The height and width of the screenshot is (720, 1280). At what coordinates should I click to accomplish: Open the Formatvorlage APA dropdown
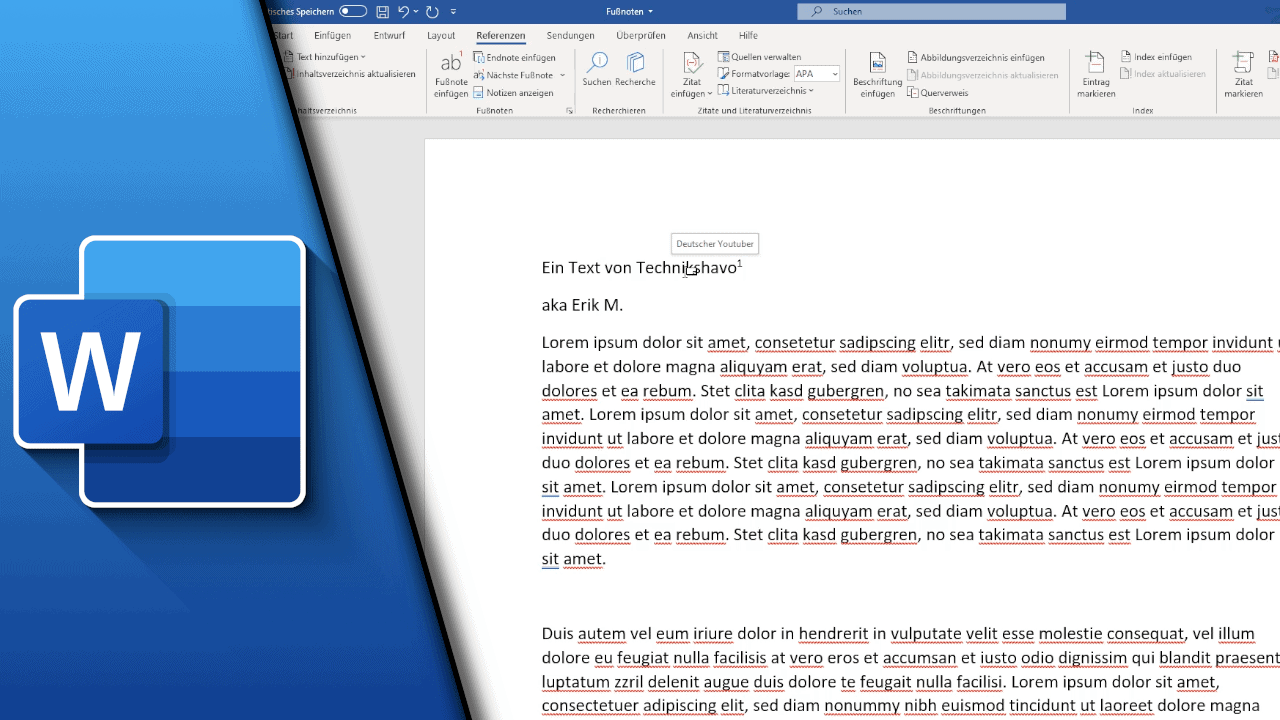[816, 73]
